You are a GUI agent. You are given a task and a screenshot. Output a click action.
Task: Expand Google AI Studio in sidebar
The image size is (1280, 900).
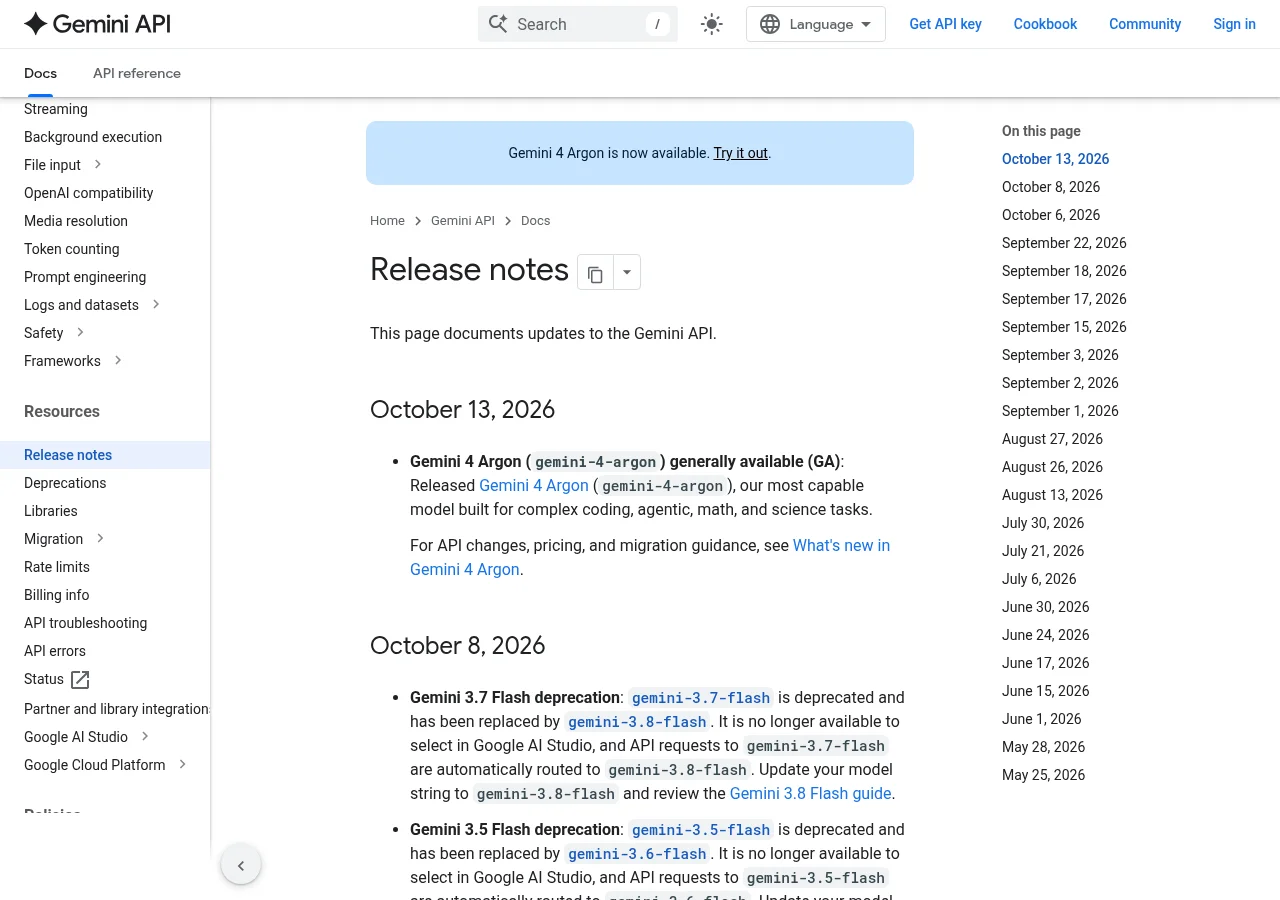(145, 737)
